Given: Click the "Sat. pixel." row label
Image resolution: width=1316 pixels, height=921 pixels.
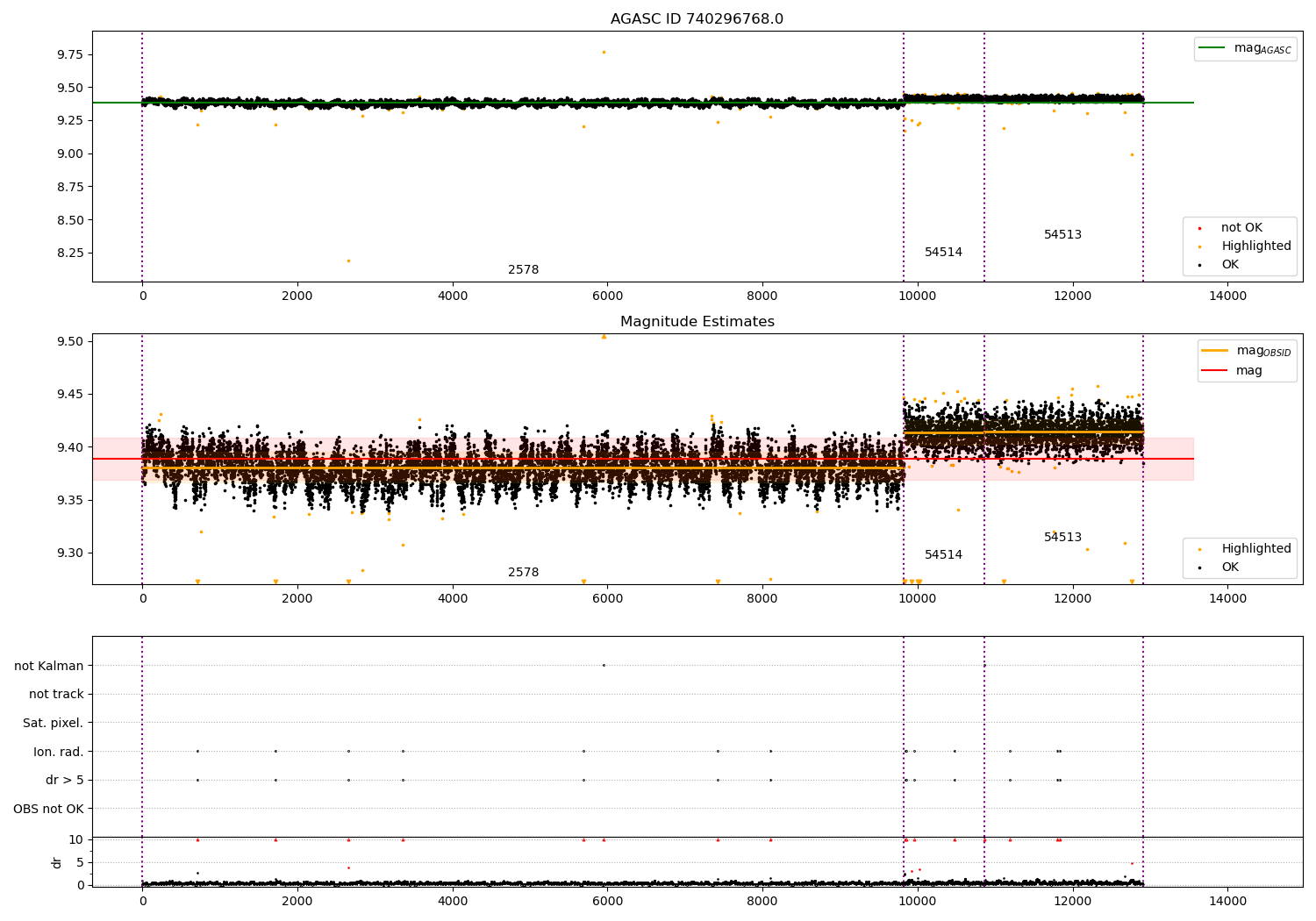Looking at the screenshot, I should (53, 724).
